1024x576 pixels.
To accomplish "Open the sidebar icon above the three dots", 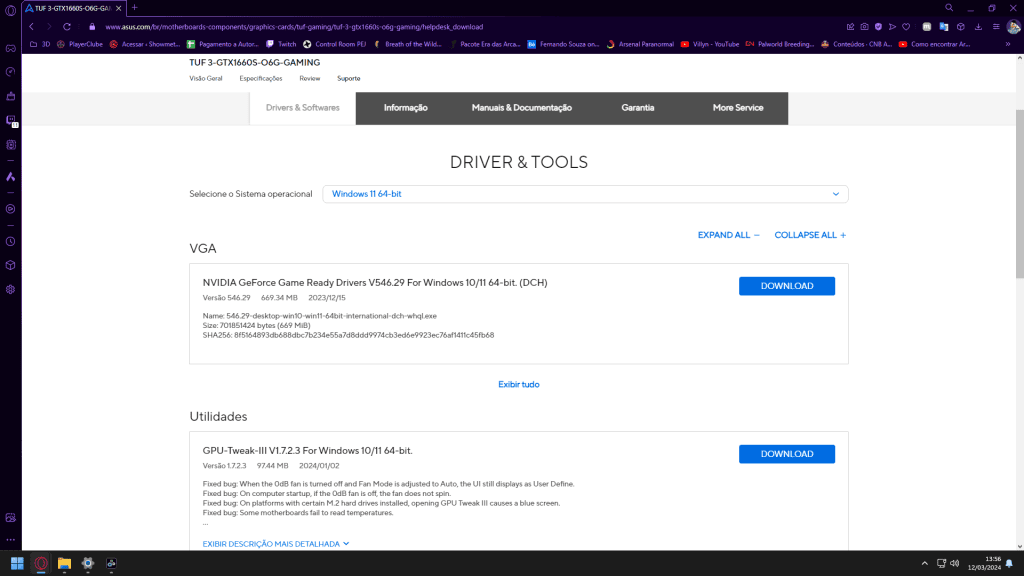I will 10,518.
